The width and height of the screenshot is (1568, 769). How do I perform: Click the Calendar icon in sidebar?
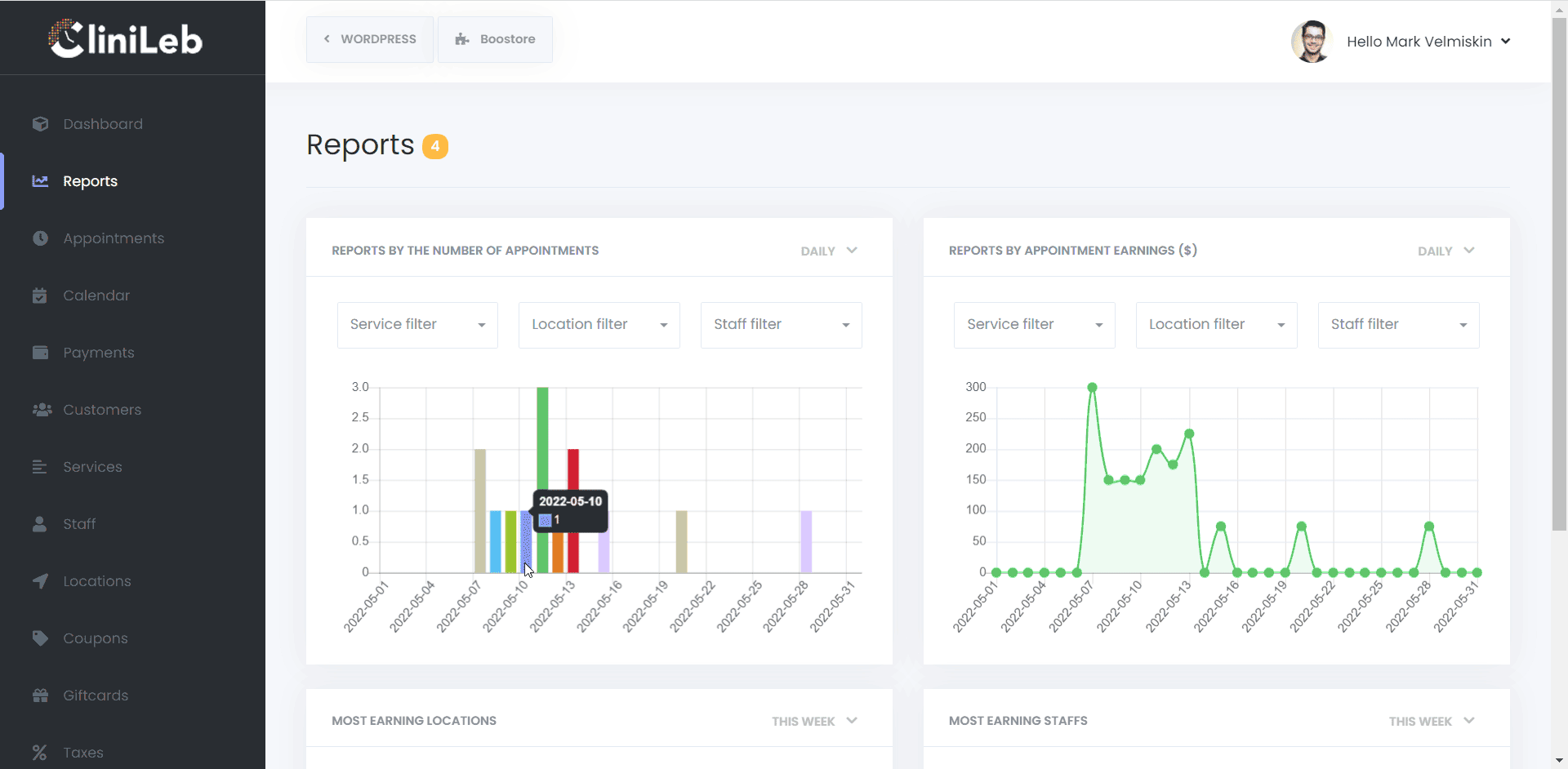pos(40,296)
